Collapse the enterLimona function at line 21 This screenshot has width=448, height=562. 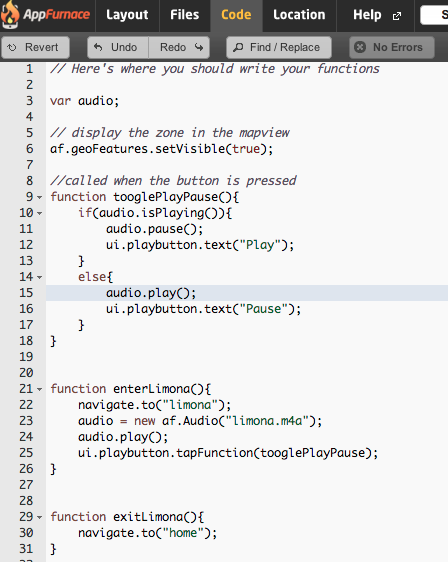(39, 389)
